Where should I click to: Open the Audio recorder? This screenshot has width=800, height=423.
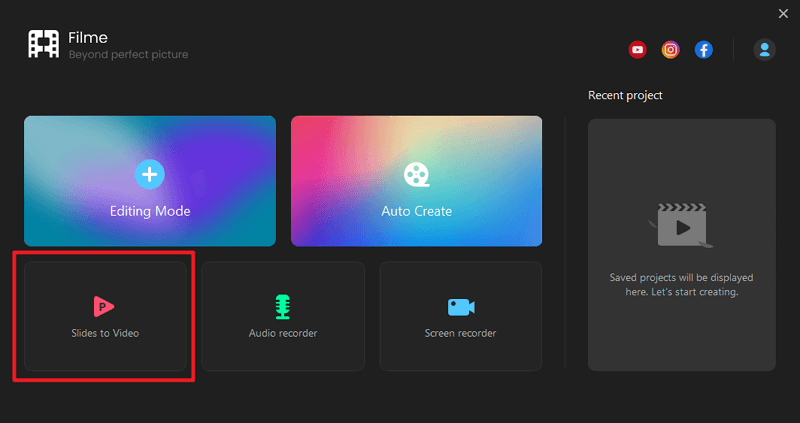click(283, 316)
